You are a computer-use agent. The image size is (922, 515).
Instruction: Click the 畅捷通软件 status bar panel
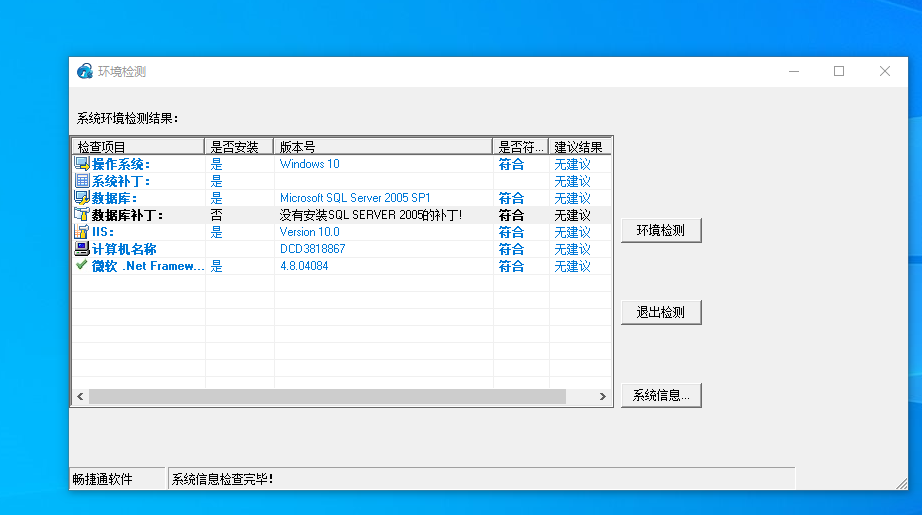[118, 479]
